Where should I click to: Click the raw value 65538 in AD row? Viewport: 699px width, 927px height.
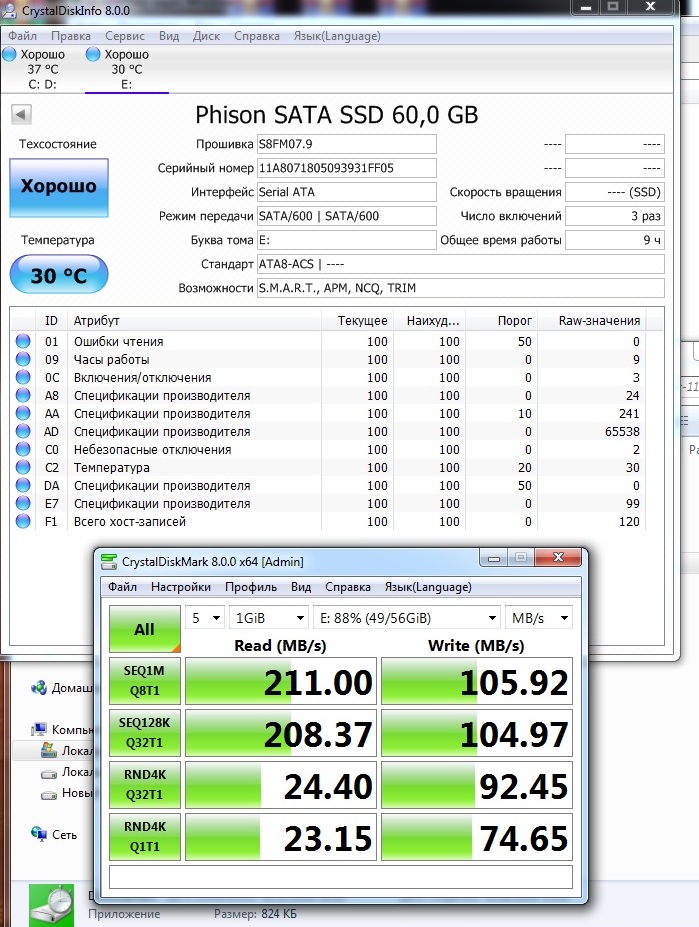click(622, 432)
